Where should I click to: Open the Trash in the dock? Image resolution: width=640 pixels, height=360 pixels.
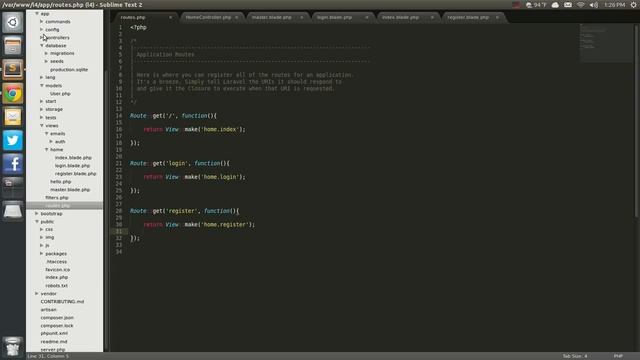(x=13, y=347)
